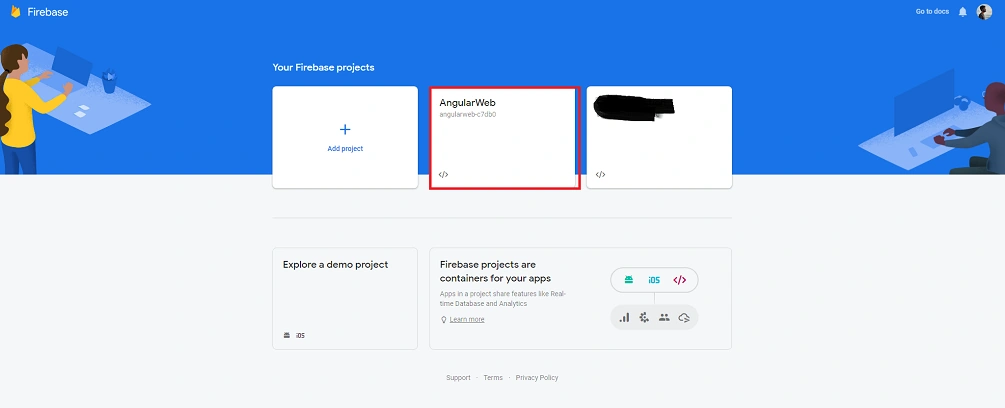Click the Firebase flame logo
Viewport: 1005px width, 408px height.
click(x=15, y=12)
